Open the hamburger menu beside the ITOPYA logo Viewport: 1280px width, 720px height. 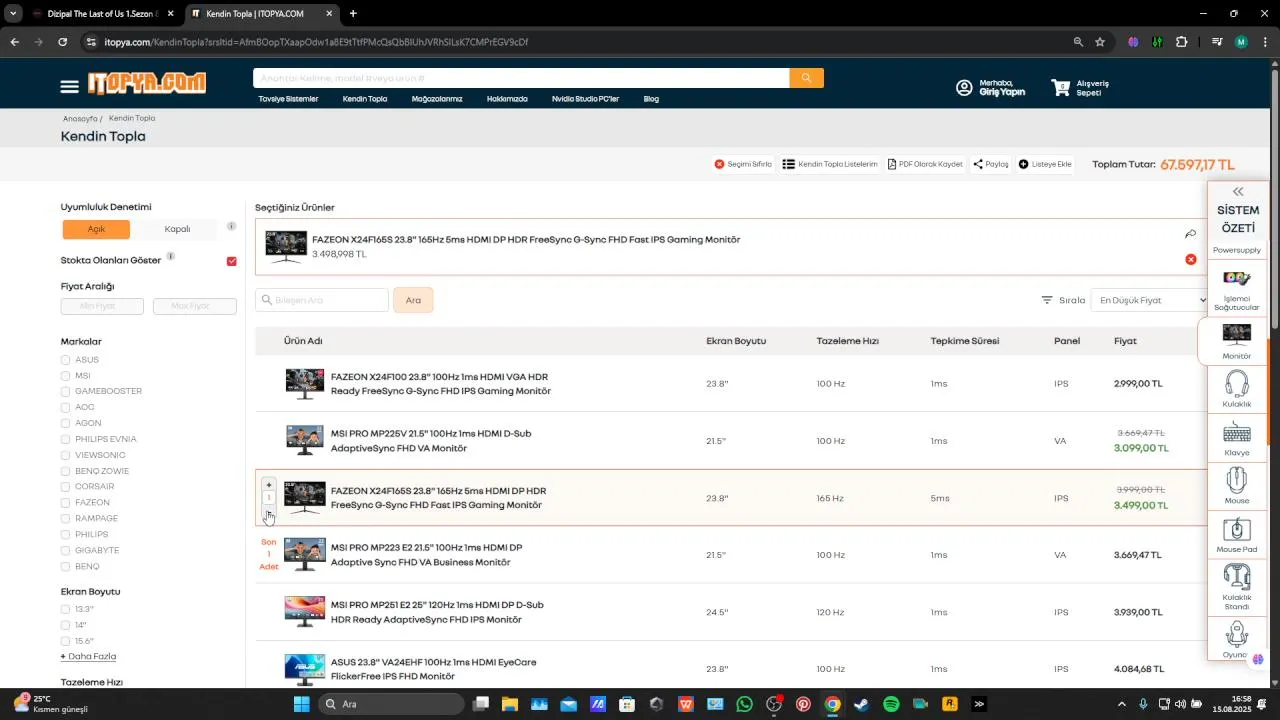69,87
